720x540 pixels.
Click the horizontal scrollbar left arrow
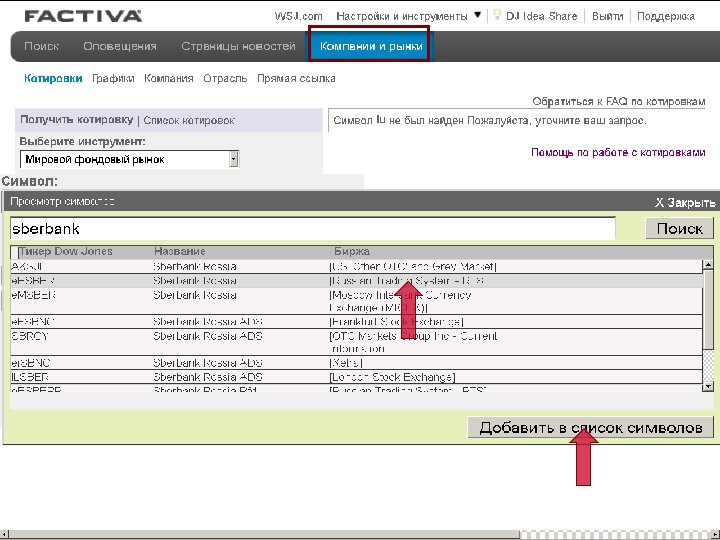[x=4, y=535]
